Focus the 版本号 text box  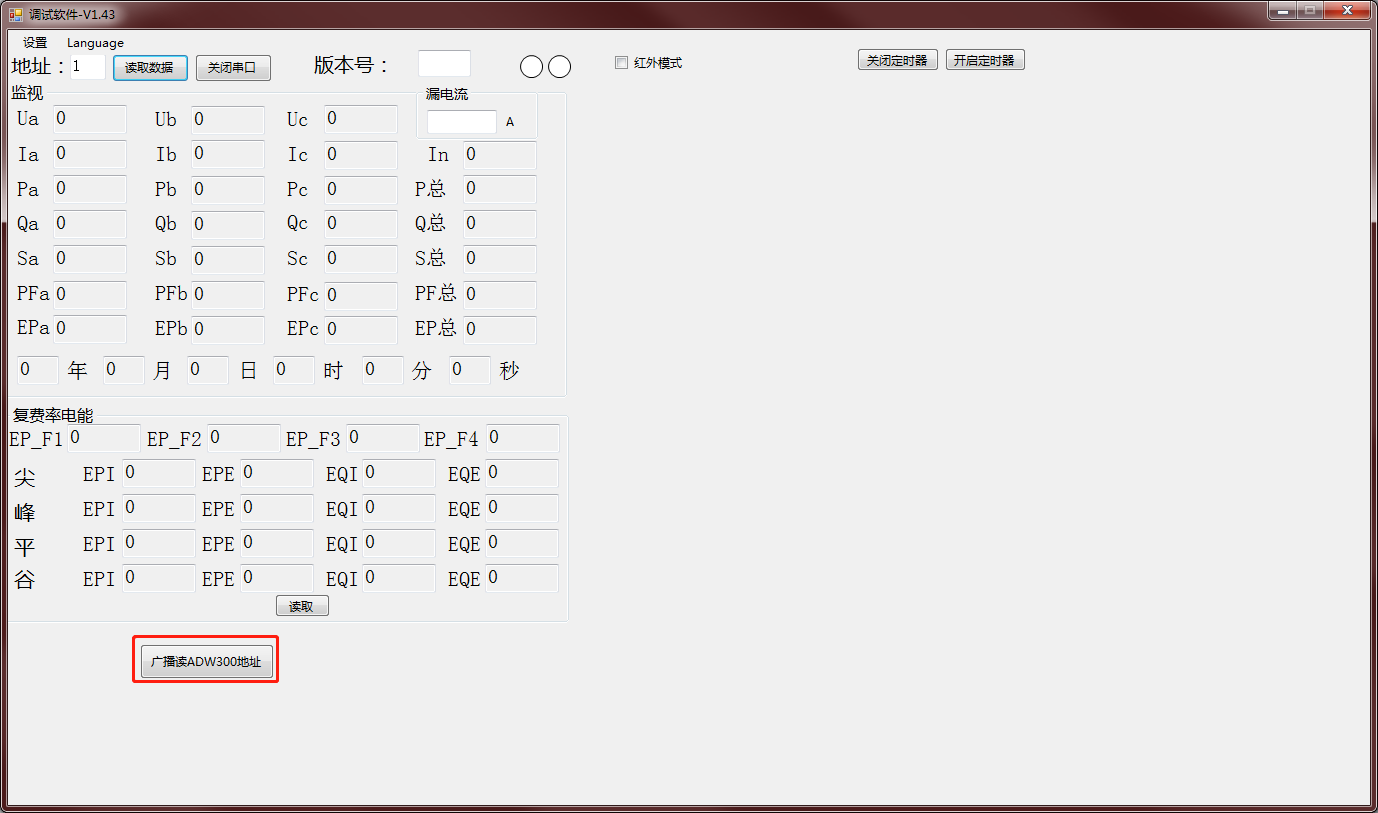click(x=444, y=64)
